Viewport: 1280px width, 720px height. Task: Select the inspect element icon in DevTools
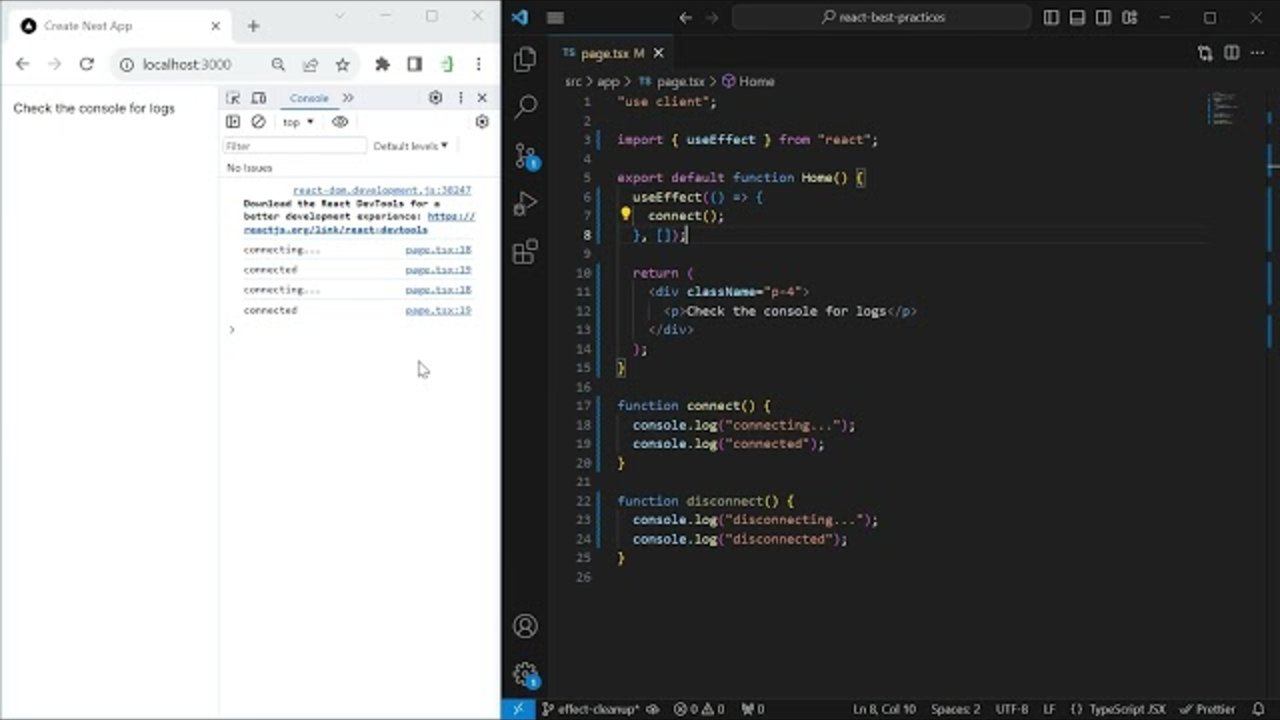[233, 97]
